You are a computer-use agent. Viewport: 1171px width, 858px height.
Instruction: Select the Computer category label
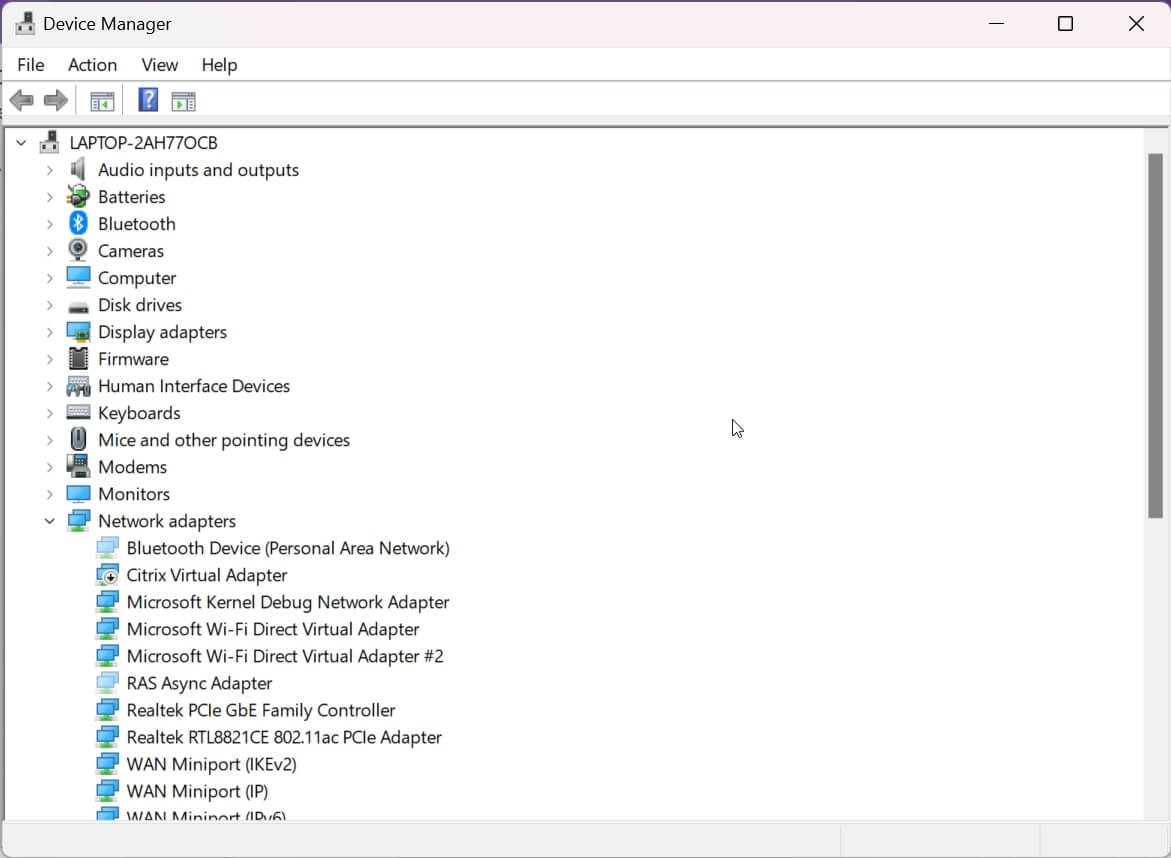pos(137,278)
